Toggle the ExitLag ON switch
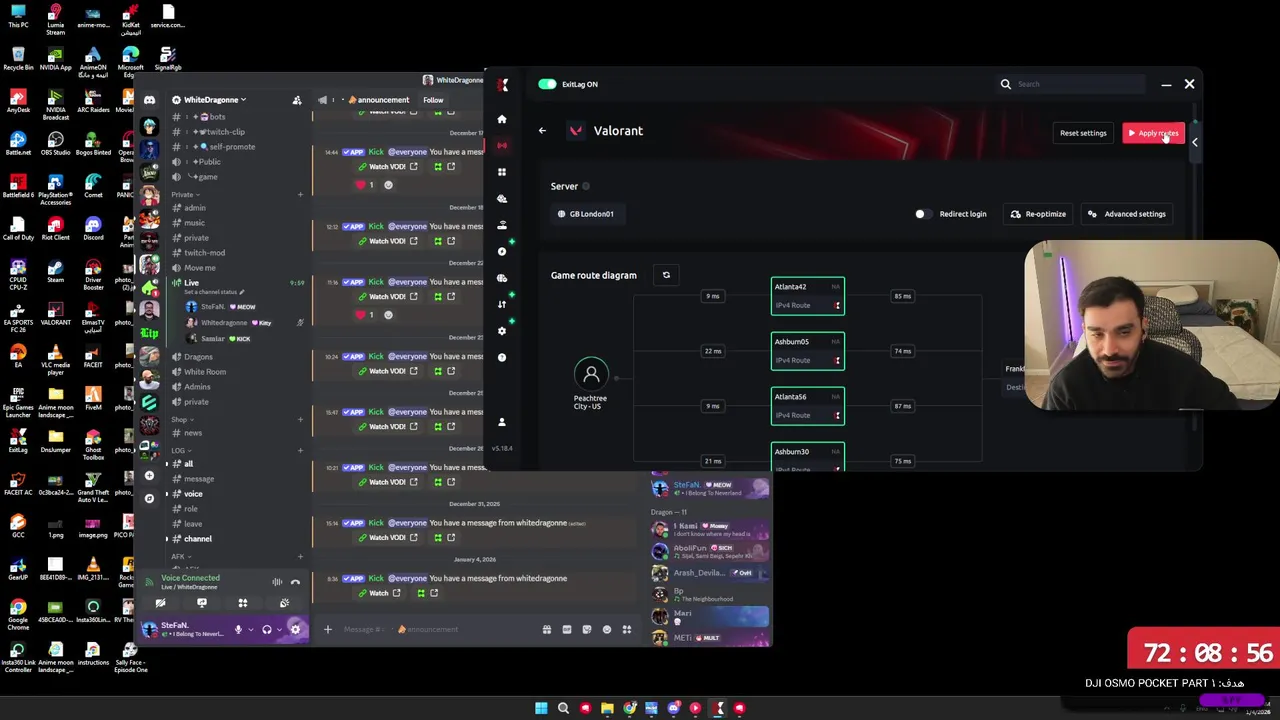The height and width of the screenshot is (720, 1280). click(547, 84)
